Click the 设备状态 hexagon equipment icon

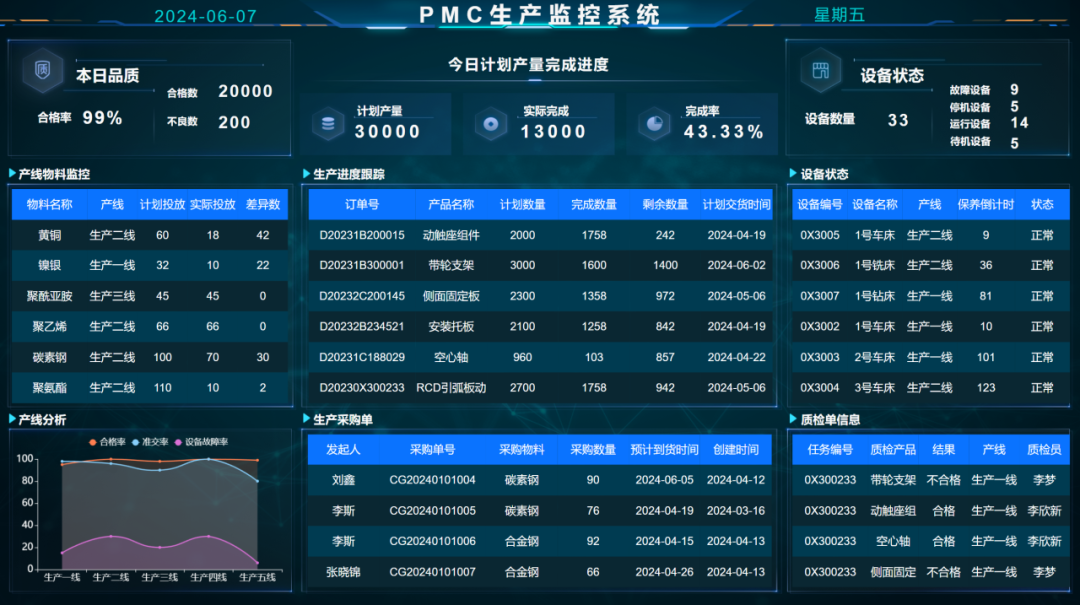tap(820, 71)
